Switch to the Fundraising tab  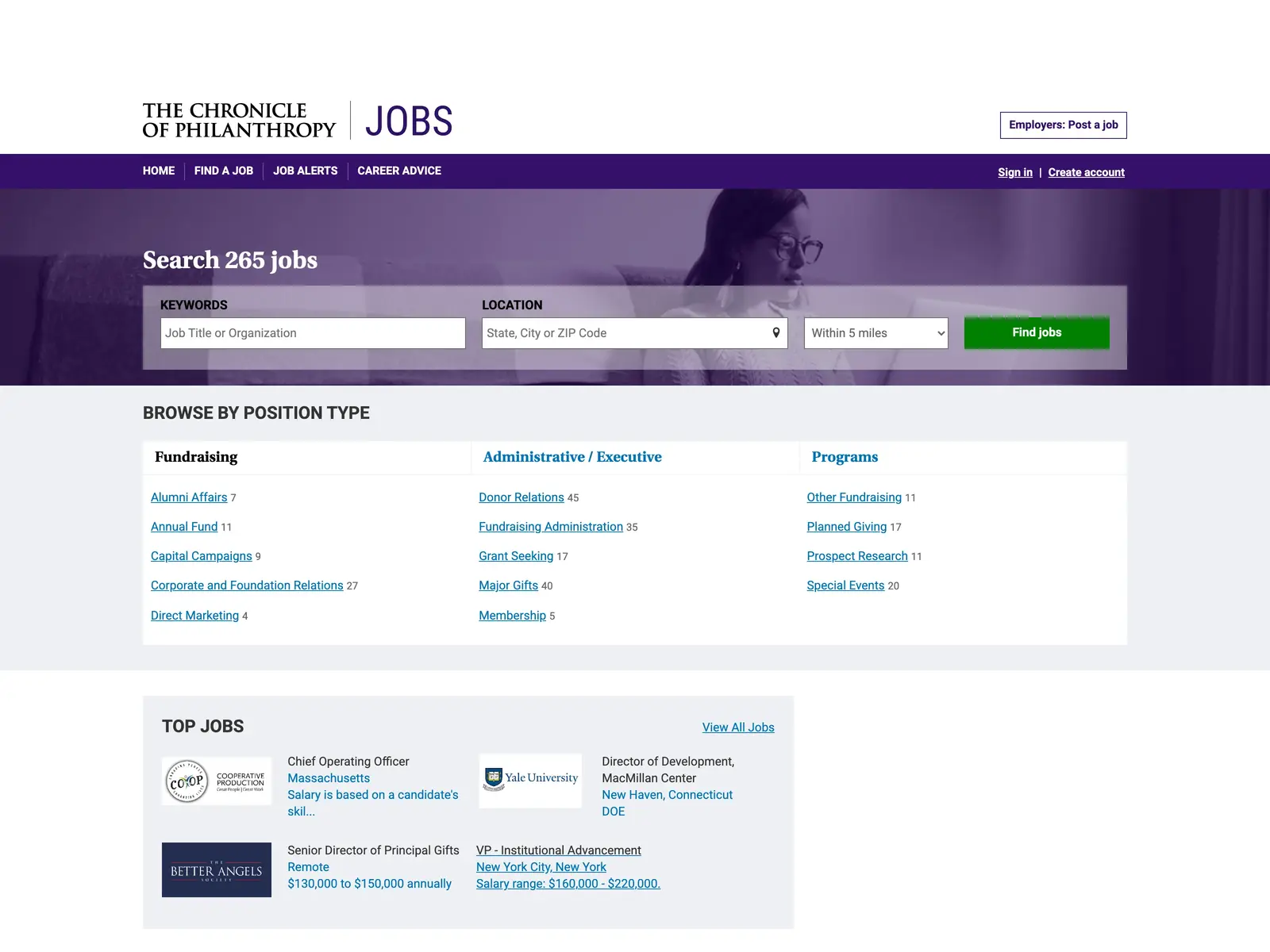pyautogui.click(x=306, y=457)
